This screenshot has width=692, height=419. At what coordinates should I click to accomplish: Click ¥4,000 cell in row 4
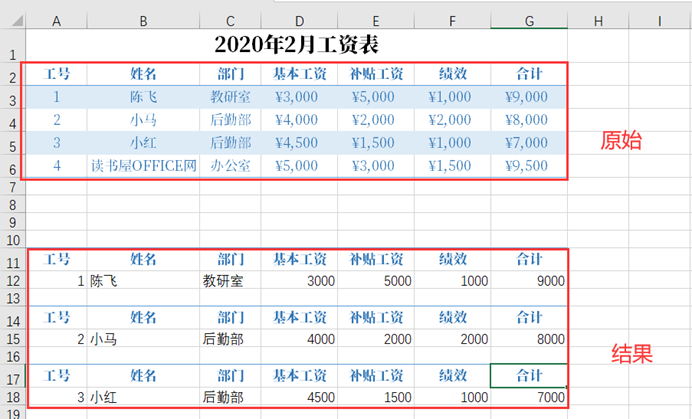[299, 120]
